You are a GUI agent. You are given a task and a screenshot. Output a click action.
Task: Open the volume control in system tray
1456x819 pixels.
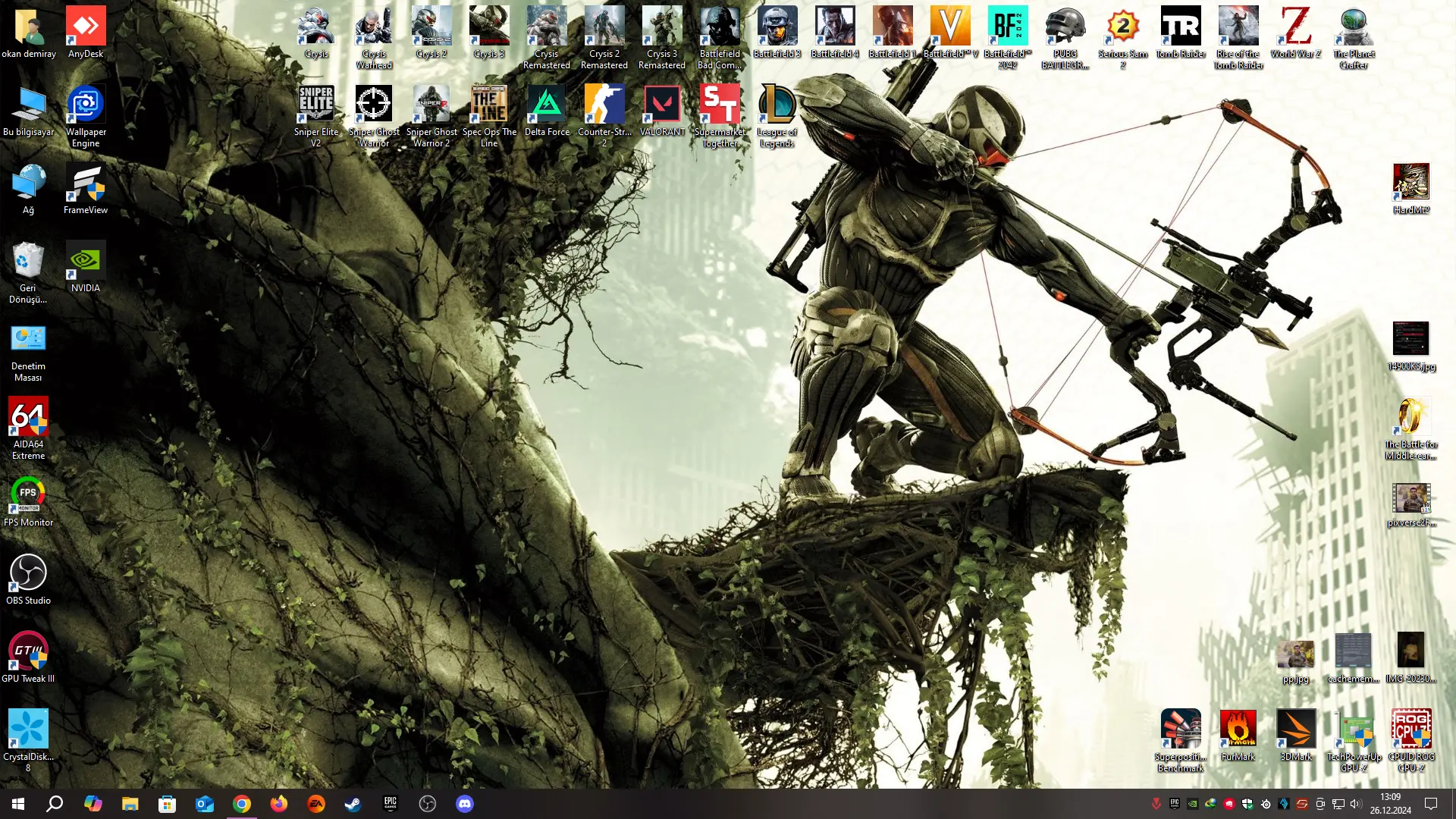pos(1356,804)
